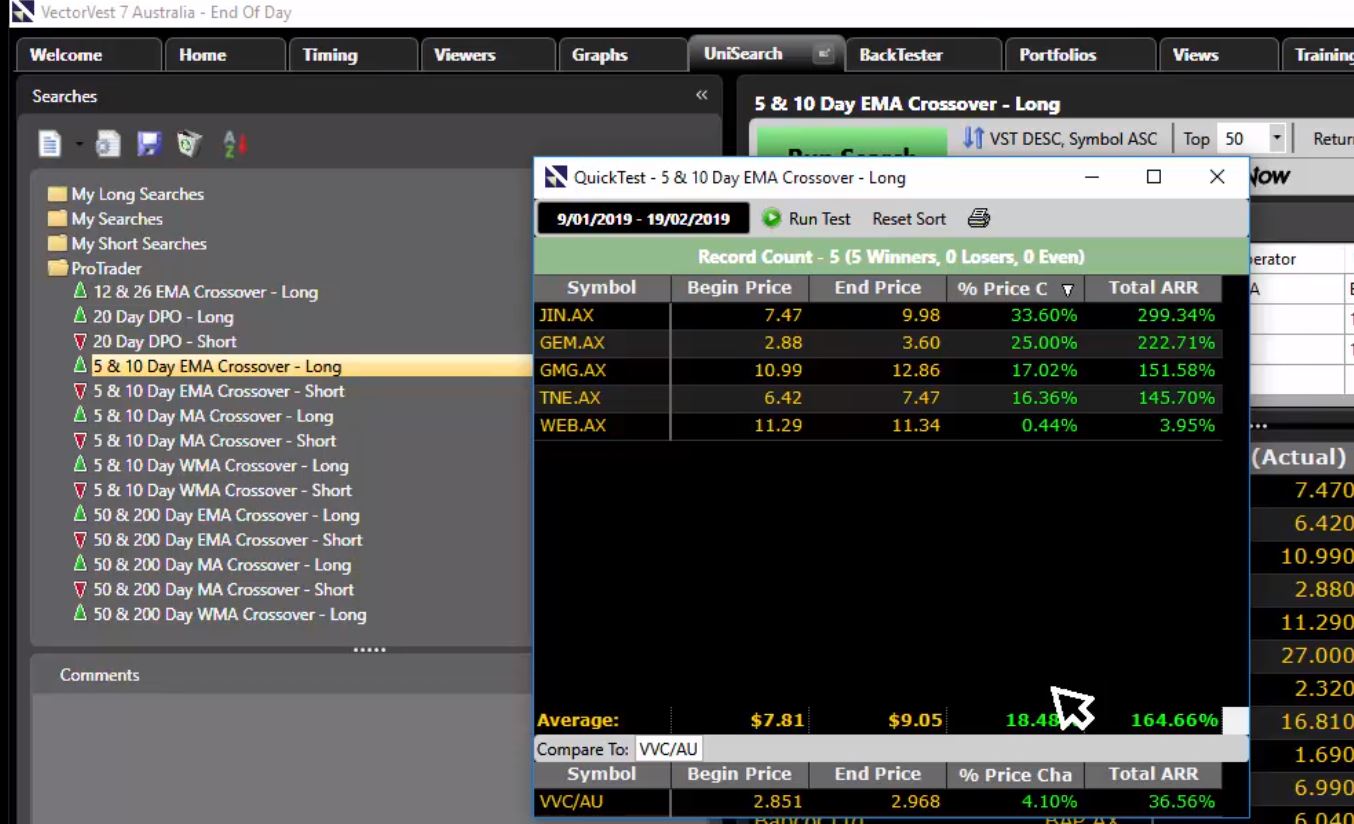Viewport: 1354px width, 824px height.
Task: Click Reset Sort in QuickTest
Action: (x=908, y=218)
